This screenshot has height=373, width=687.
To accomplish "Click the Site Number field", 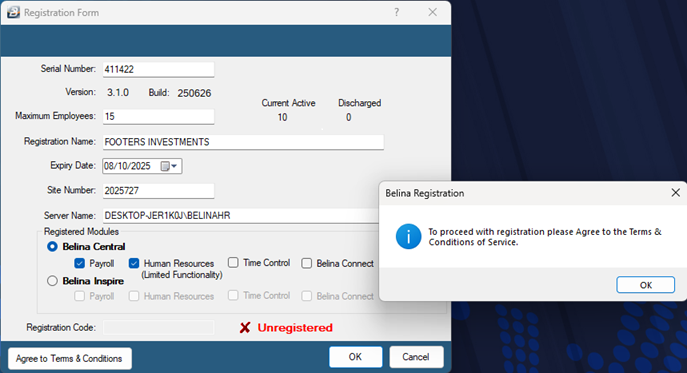I will tap(158, 191).
